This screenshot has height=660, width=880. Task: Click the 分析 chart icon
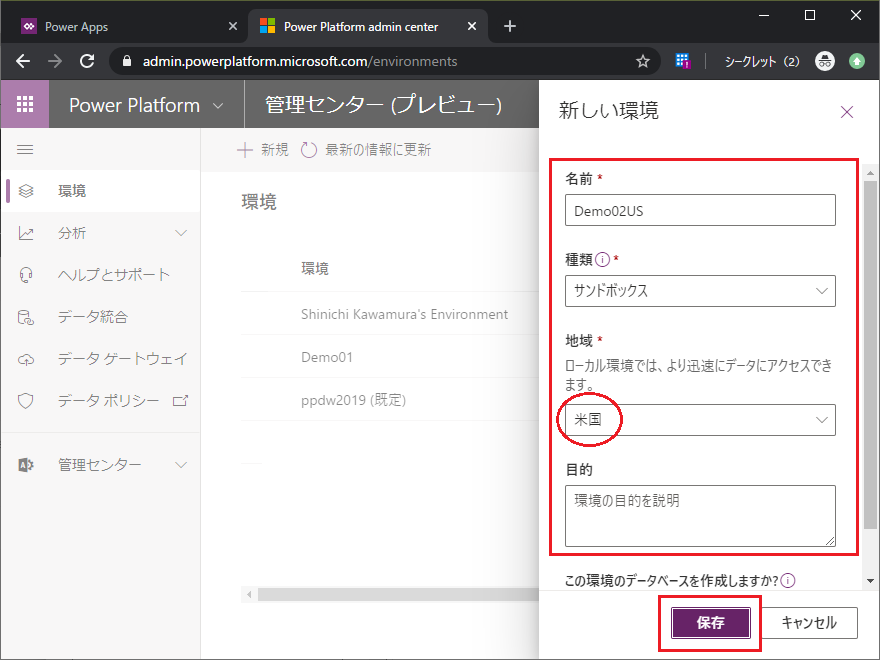point(26,233)
